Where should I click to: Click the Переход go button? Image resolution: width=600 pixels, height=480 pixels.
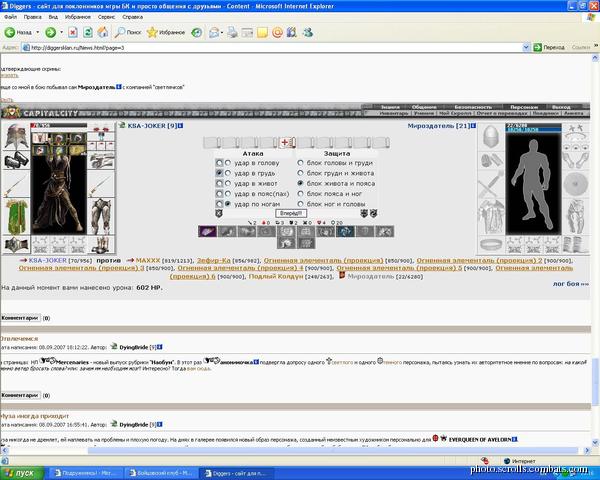(x=549, y=47)
